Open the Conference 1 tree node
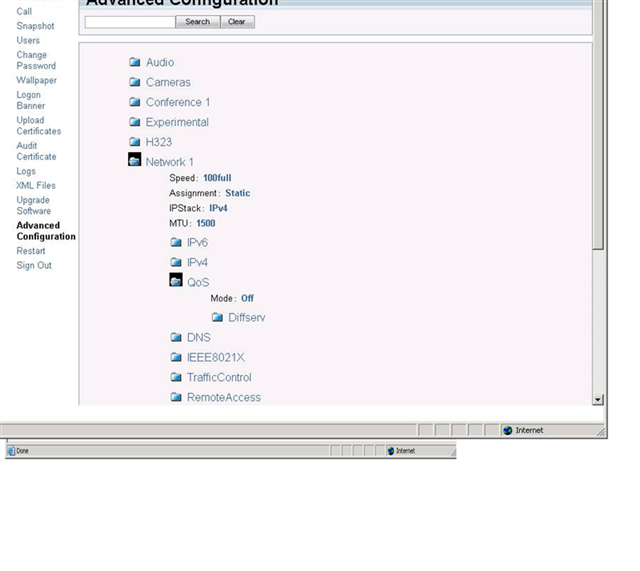The width and height of the screenshot is (640, 571). click(178, 102)
